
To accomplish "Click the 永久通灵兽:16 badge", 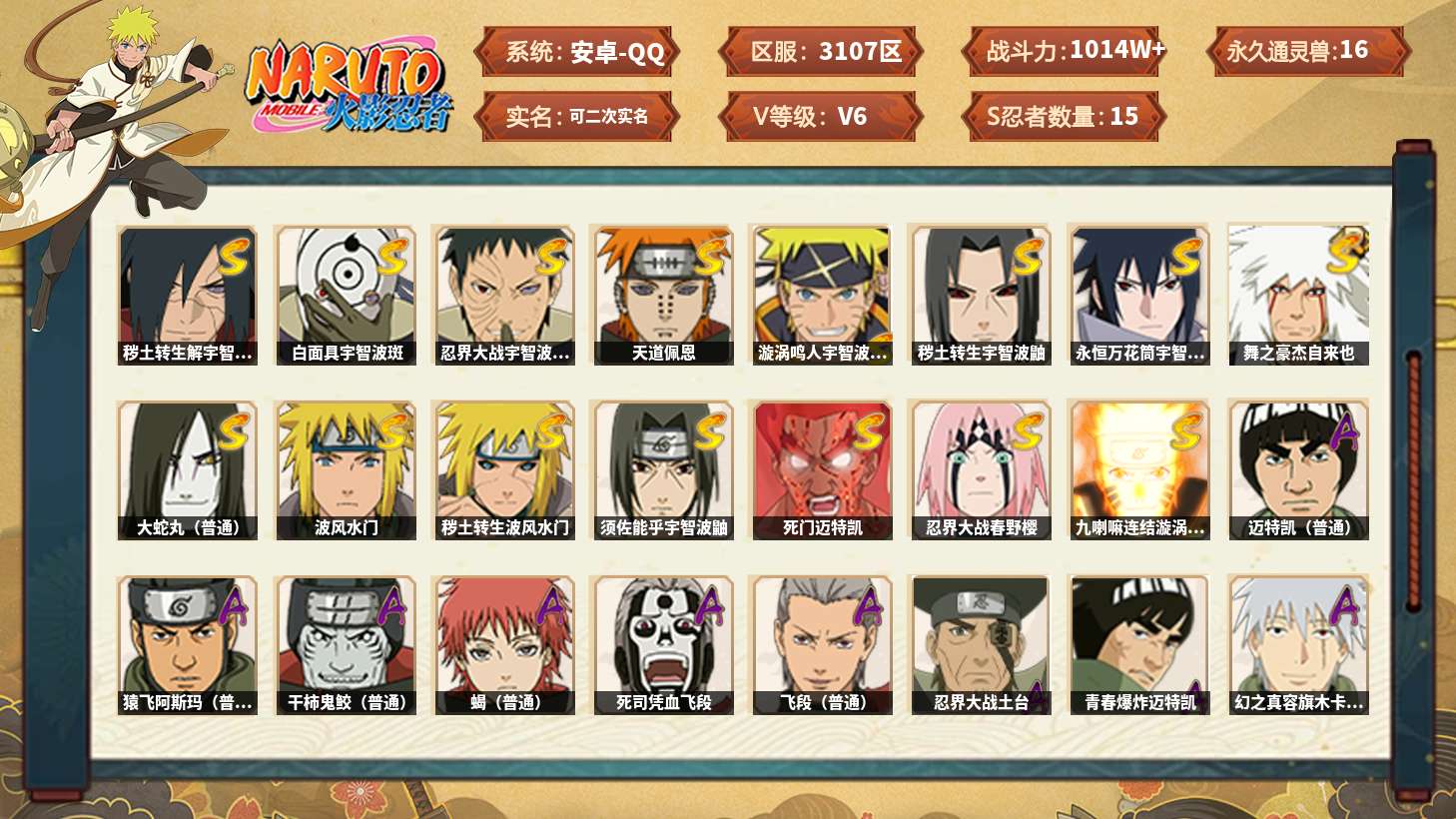I will [x=1307, y=52].
